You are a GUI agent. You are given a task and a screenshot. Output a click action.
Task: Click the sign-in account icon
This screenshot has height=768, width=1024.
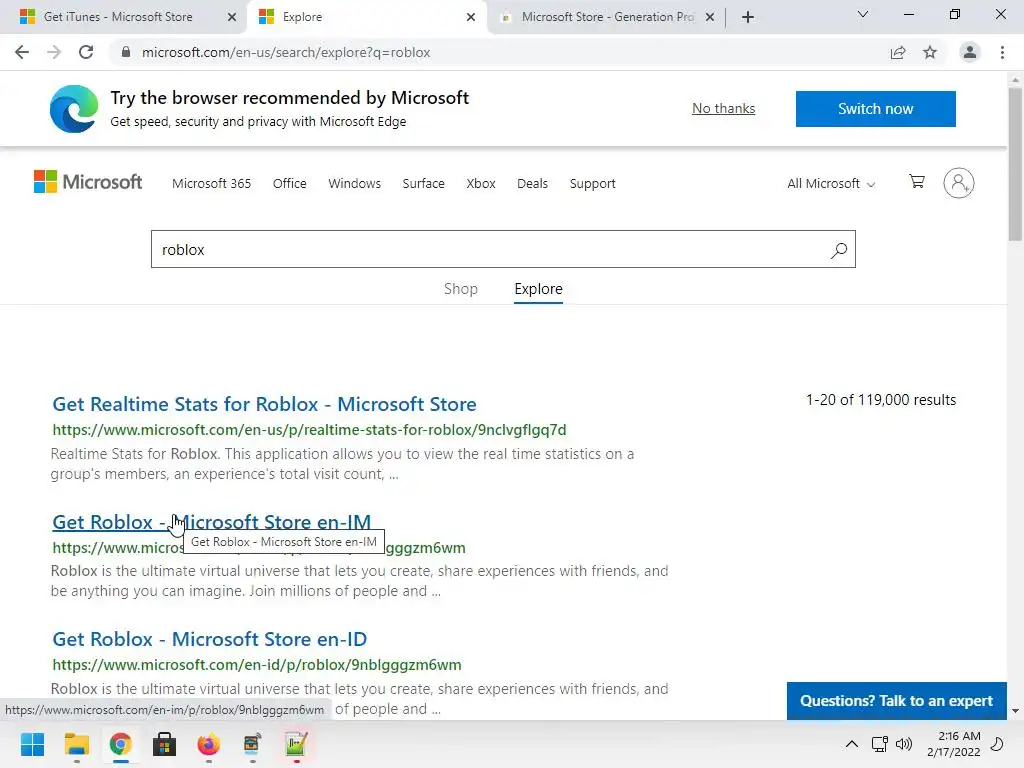[x=959, y=183]
